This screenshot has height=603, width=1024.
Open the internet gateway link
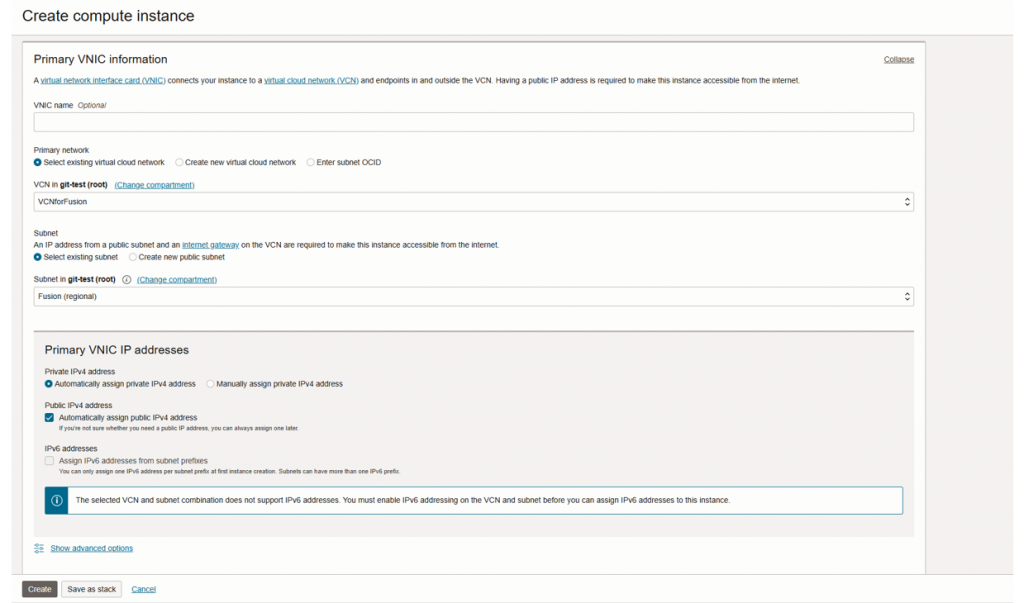tap(210, 245)
